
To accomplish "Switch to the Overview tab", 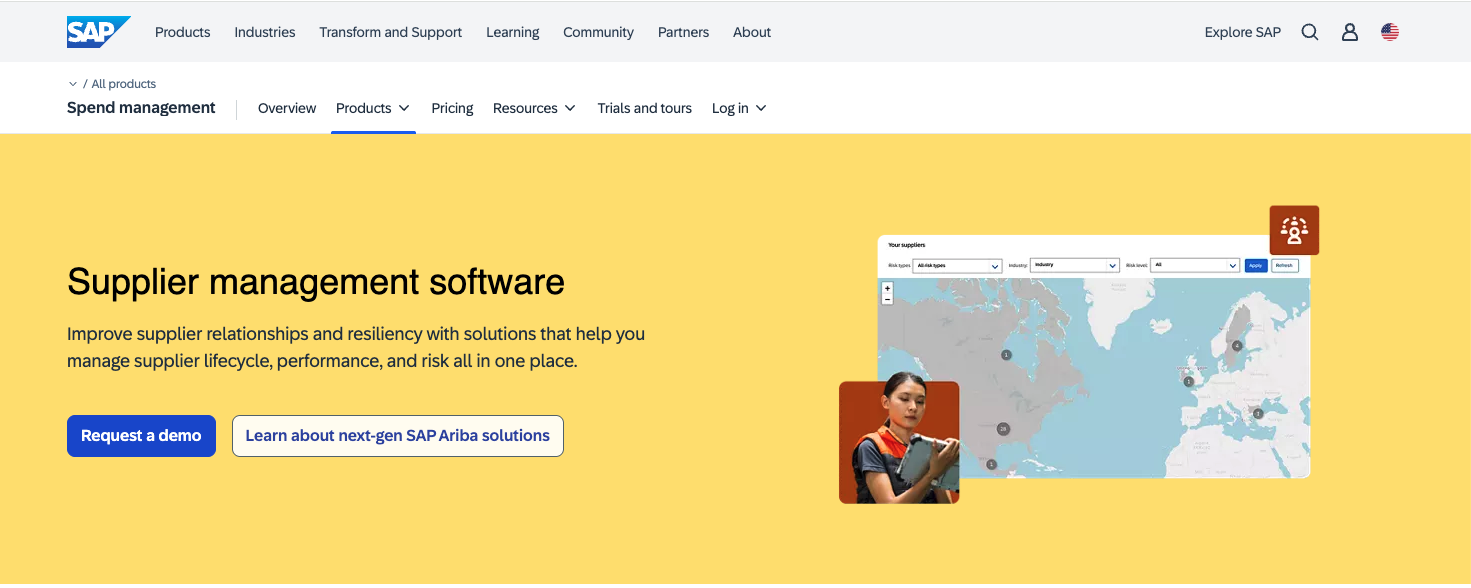I will click(x=287, y=108).
